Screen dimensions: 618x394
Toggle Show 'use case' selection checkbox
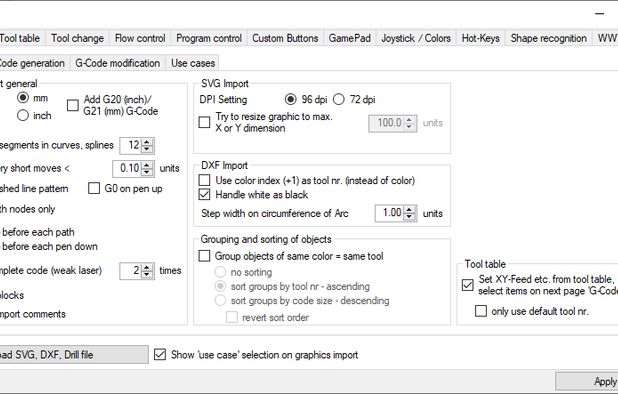[x=160, y=355]
